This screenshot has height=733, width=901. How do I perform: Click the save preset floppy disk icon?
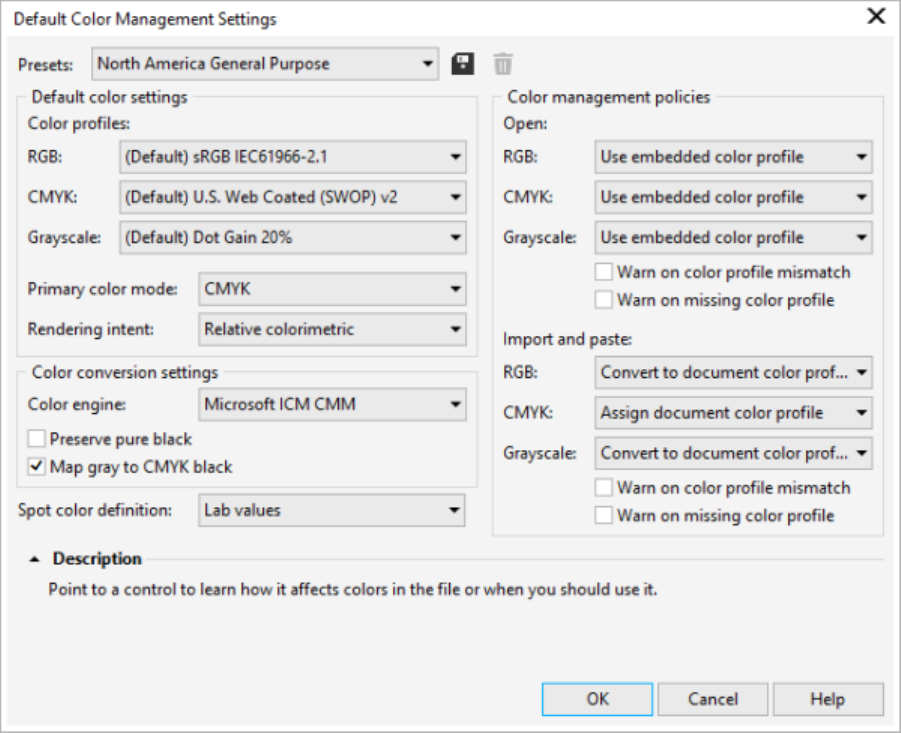pos(462,64)
